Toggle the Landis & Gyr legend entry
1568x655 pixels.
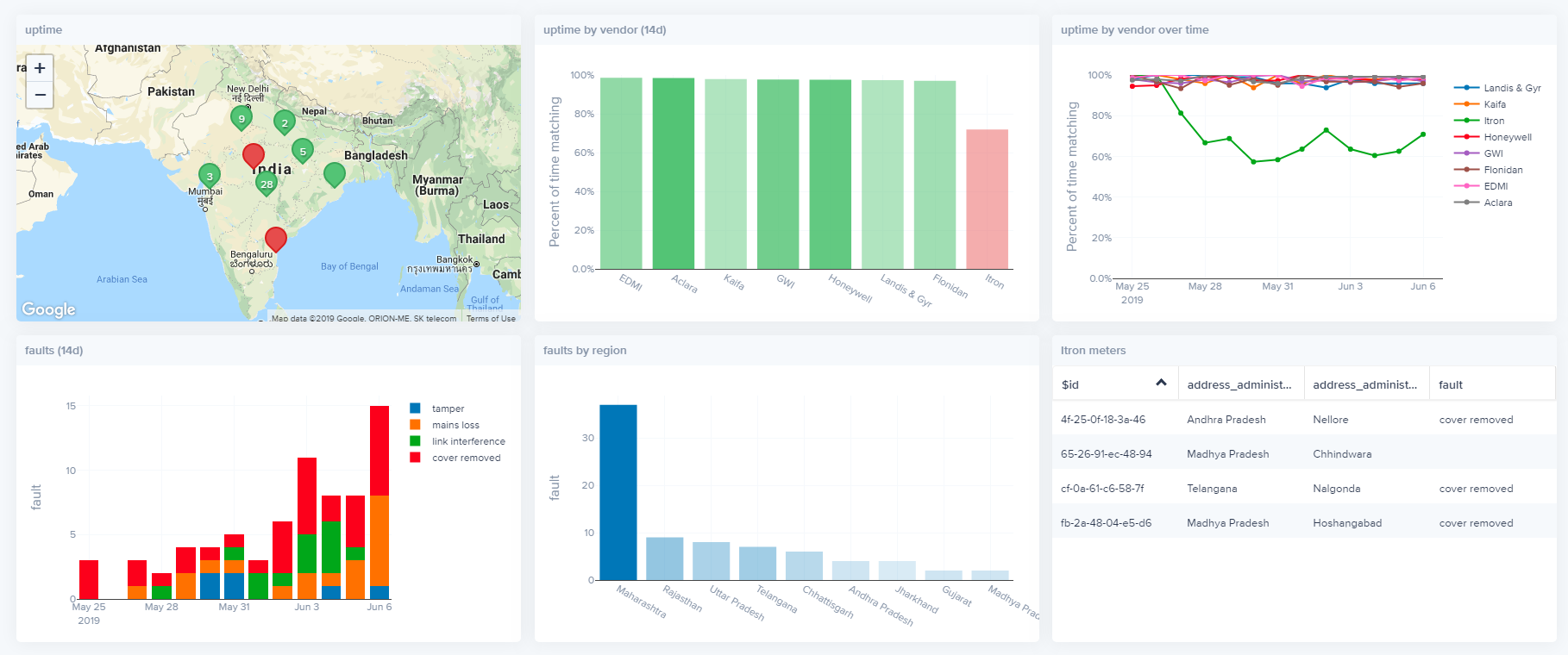(x=1497, y=88)
